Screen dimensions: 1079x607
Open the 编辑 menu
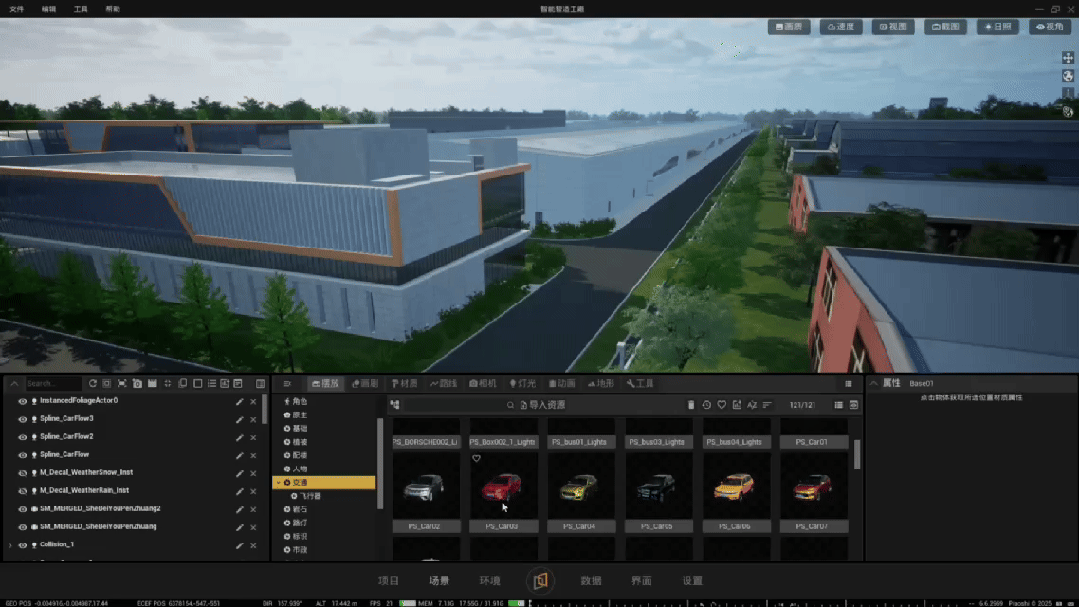(x=48, y=9)
